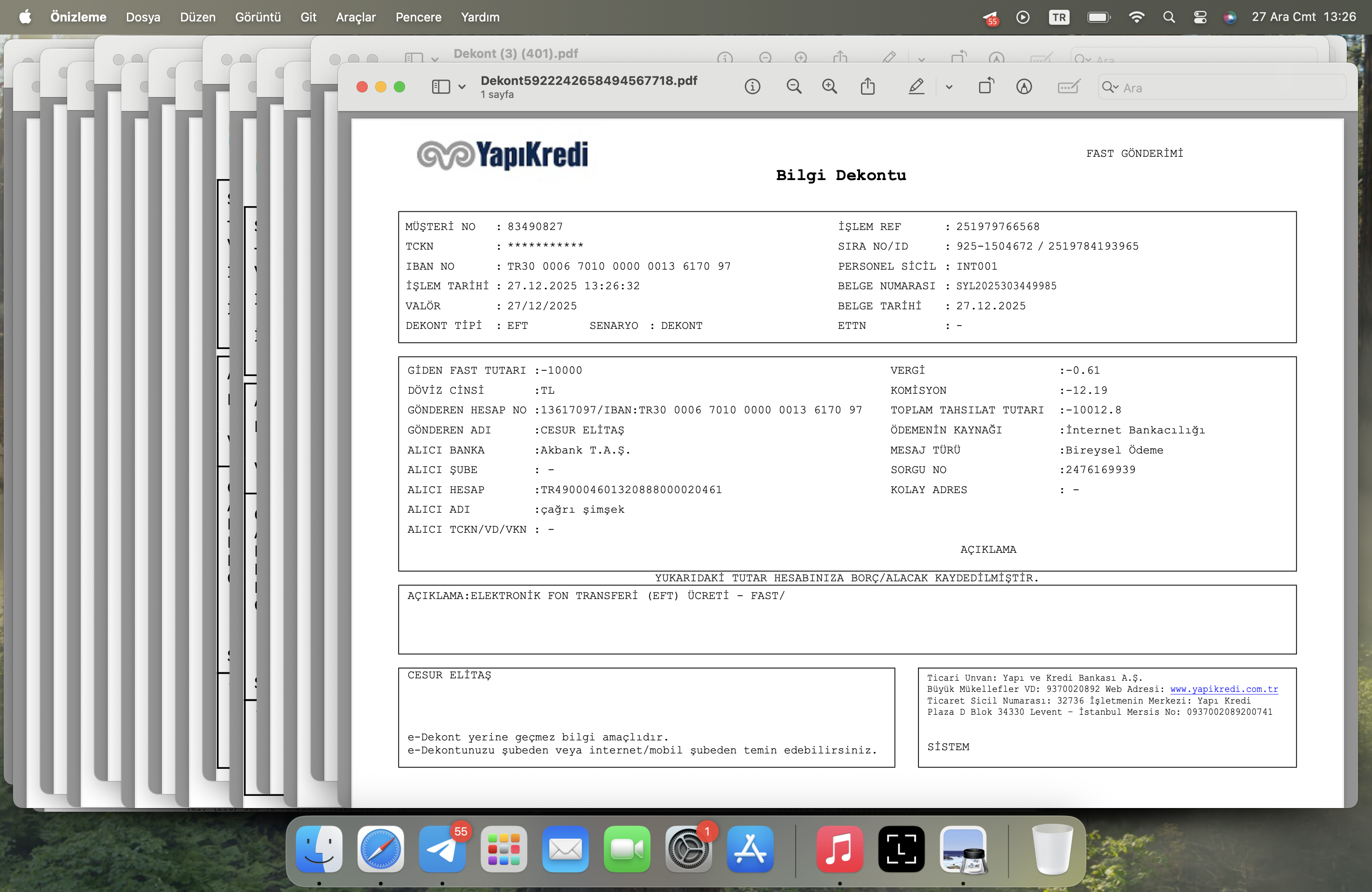The width and height of the screenshot is (1372, 892).
Task: Open the www.yapikredi.com.tr link
Action: (1224, 689)
